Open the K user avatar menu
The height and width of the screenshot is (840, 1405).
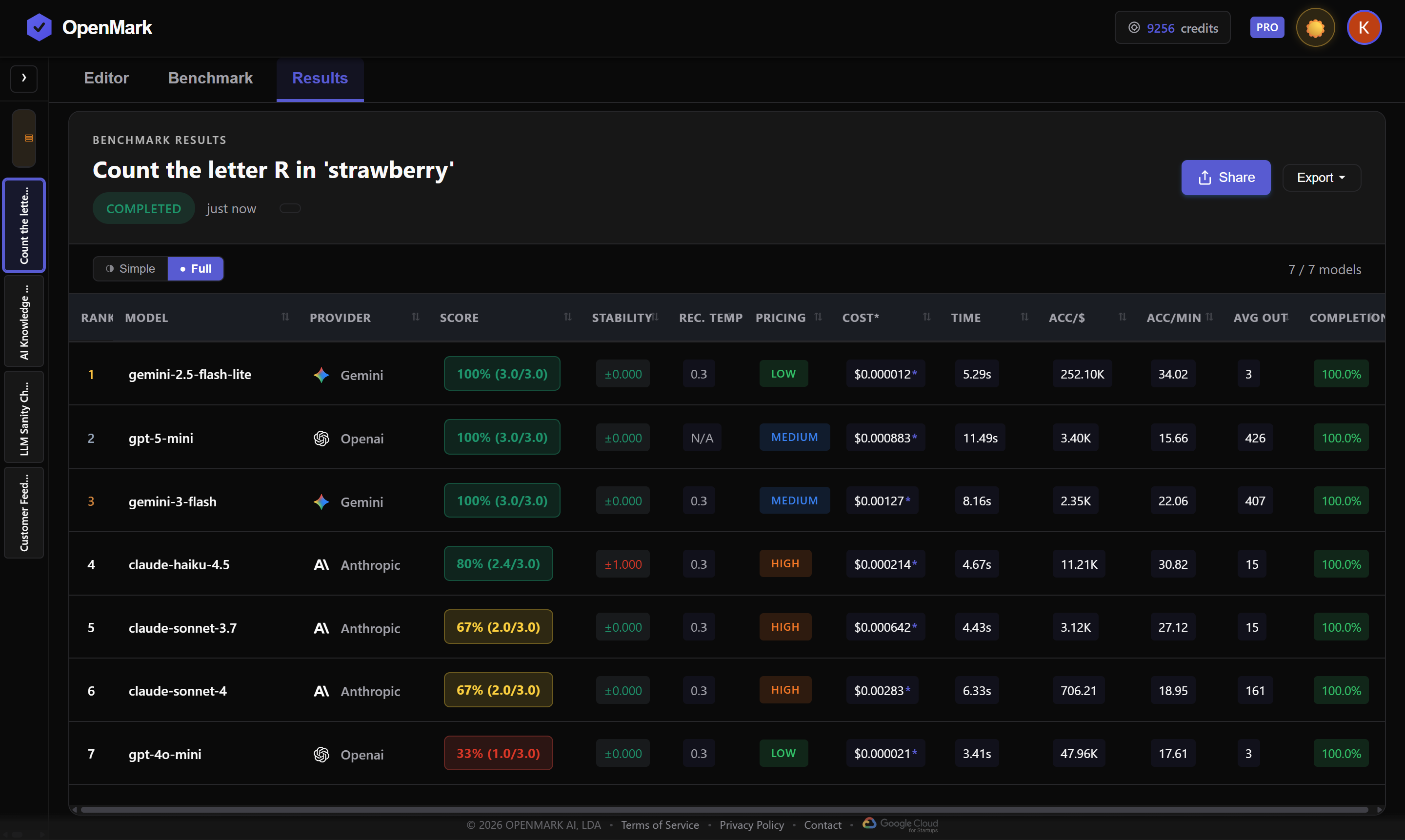tap(1364, 27)
